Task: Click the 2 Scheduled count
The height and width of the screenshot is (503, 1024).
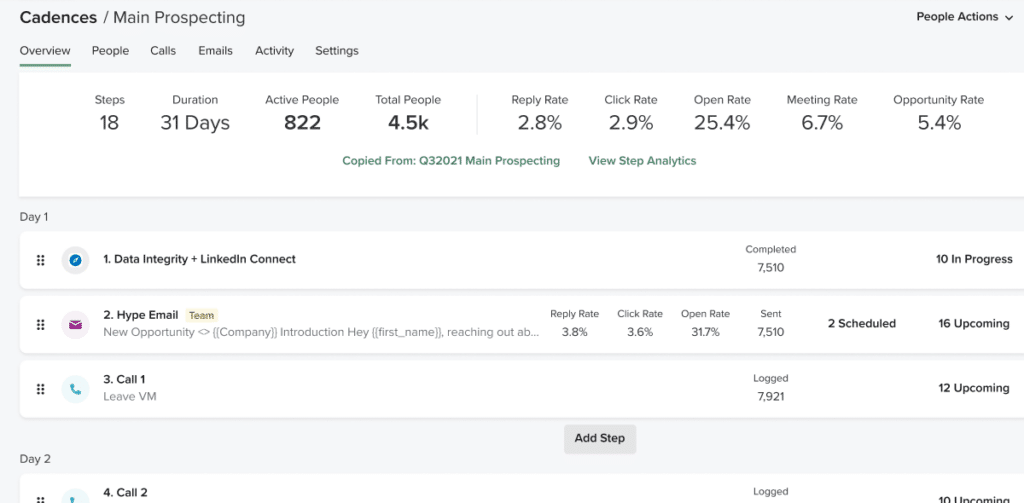Action: [862, 324]
